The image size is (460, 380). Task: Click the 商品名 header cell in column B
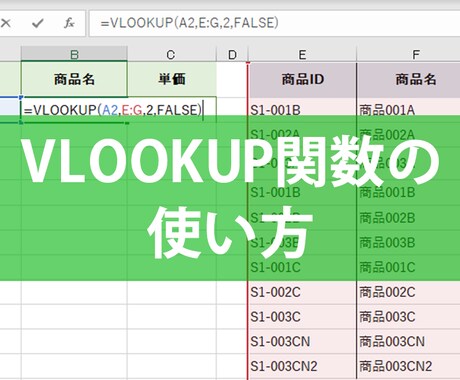tap(74, 79)
